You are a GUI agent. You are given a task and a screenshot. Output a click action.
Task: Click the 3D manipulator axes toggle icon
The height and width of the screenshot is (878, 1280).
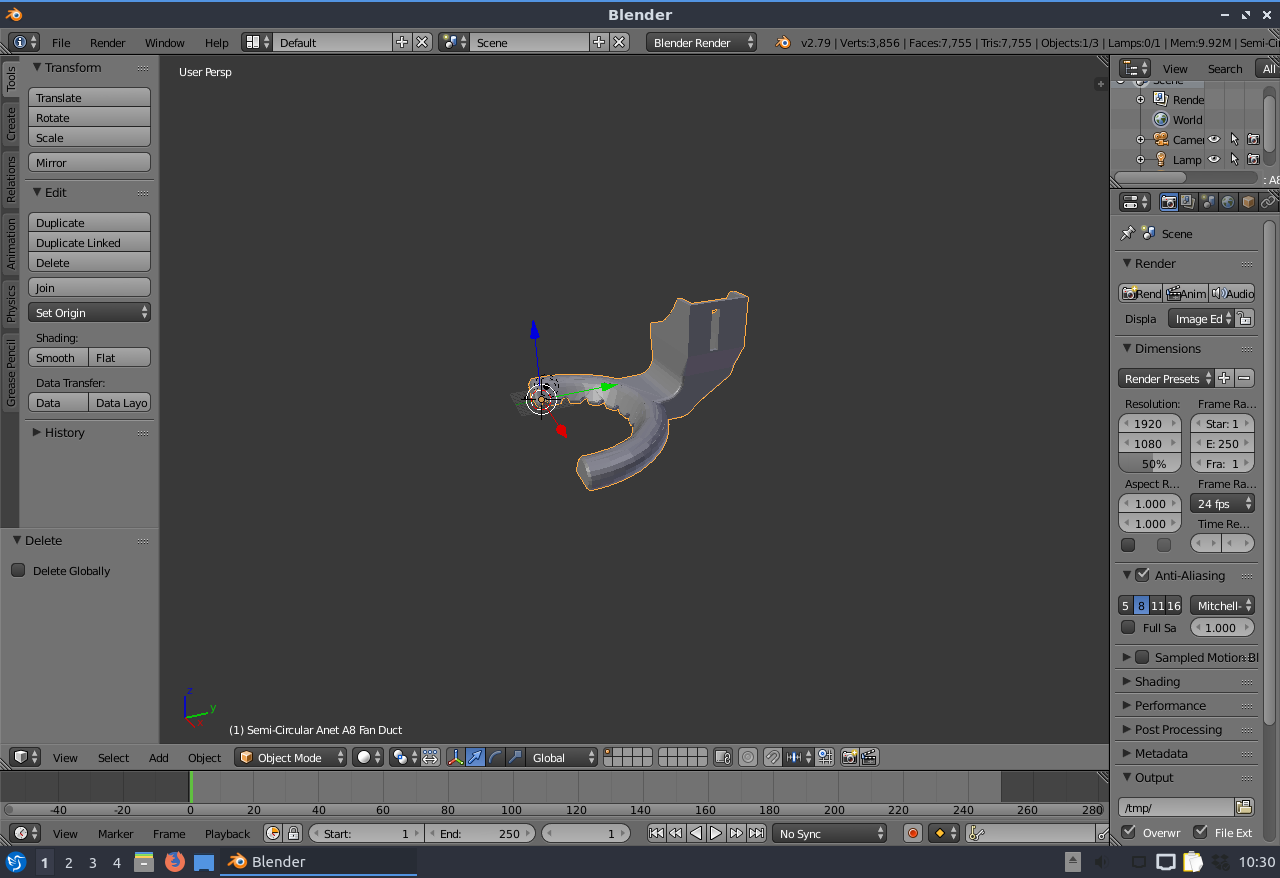click(x=455, y=757)
